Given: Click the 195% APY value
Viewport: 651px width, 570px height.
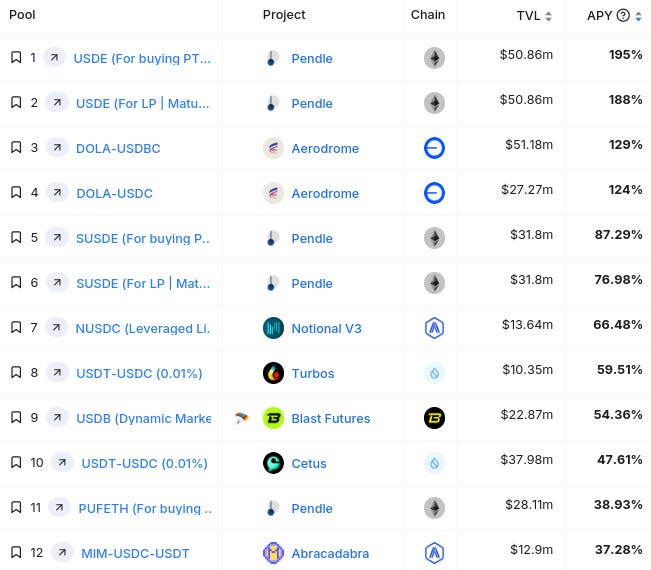Looking at the screenshot, I should click(625, 54).
